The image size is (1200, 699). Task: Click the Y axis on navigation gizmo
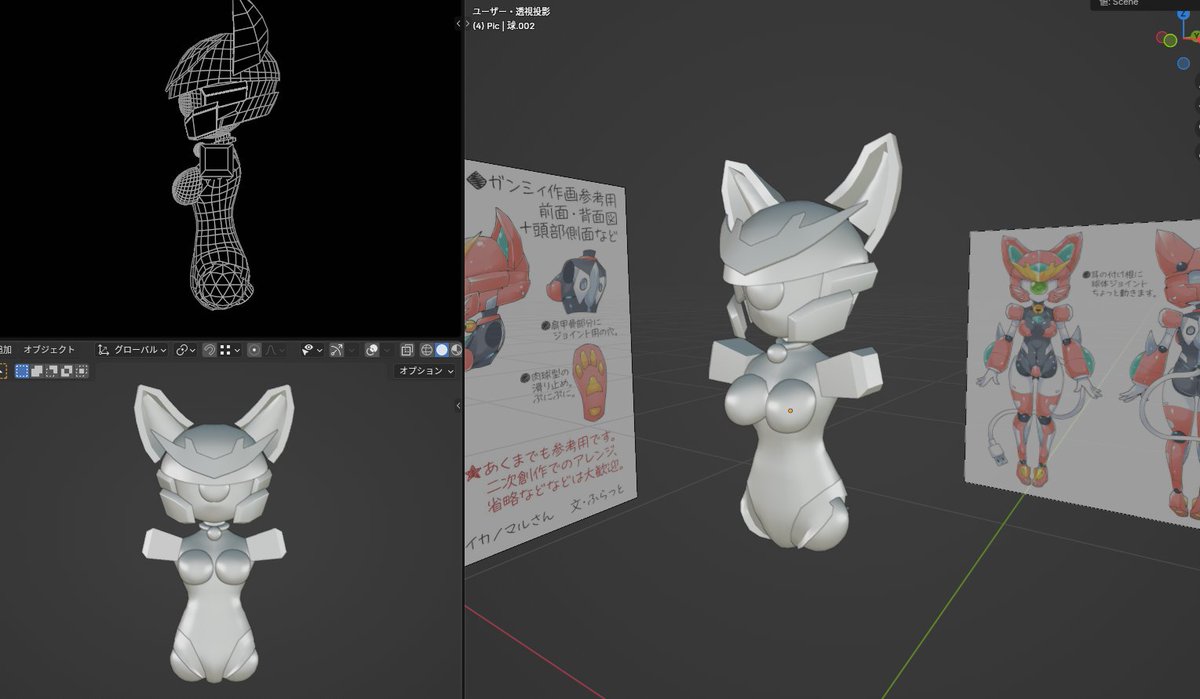pyautogui.click(x=1196, y=36)
